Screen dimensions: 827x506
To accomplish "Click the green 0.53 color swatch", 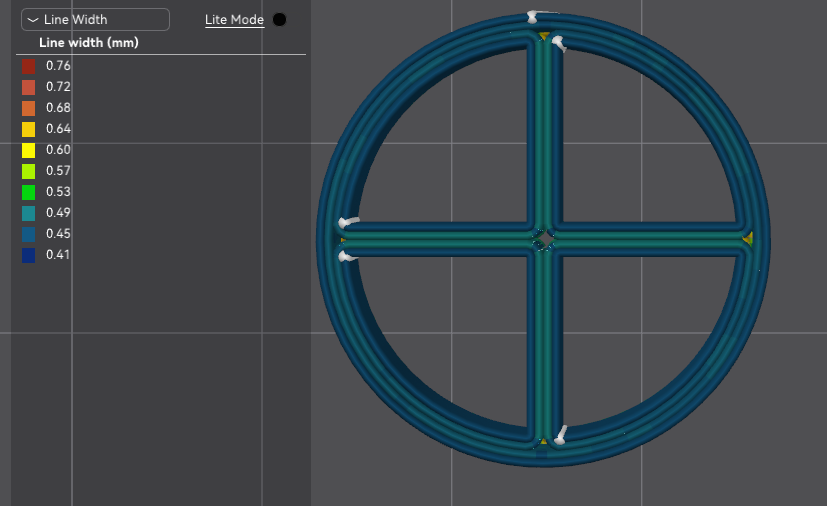I will [28, 192].
